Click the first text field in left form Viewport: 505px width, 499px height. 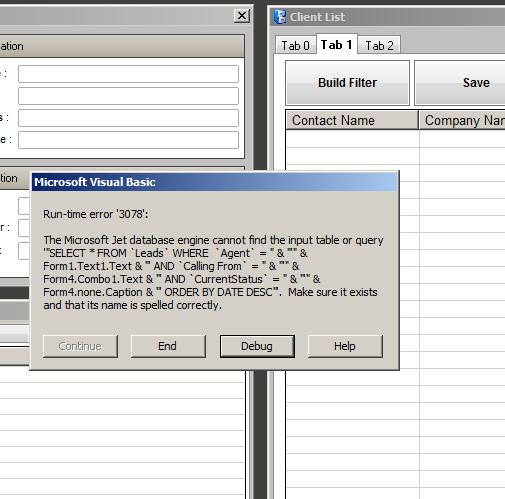128,74
